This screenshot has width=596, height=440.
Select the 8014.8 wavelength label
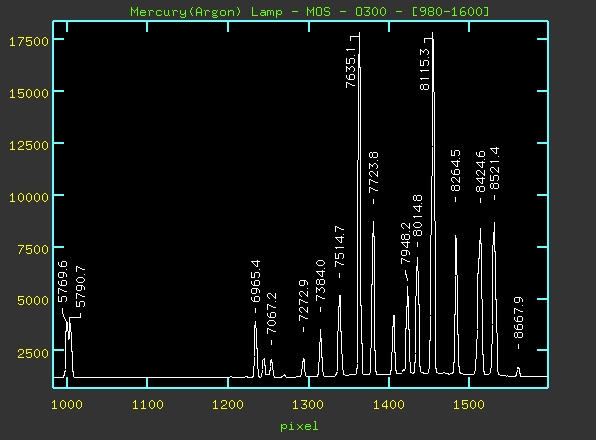coord(417,215)
